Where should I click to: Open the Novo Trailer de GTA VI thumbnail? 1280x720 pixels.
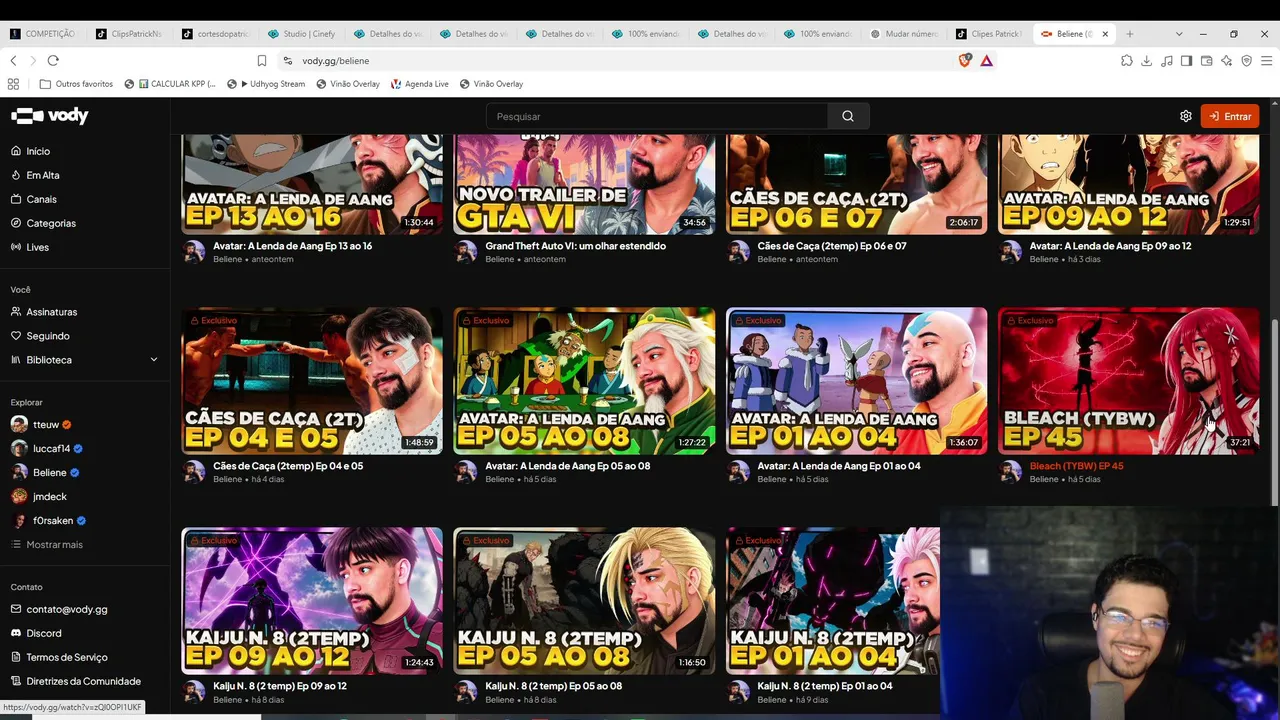pyautogui.click(x=584, y=185)
